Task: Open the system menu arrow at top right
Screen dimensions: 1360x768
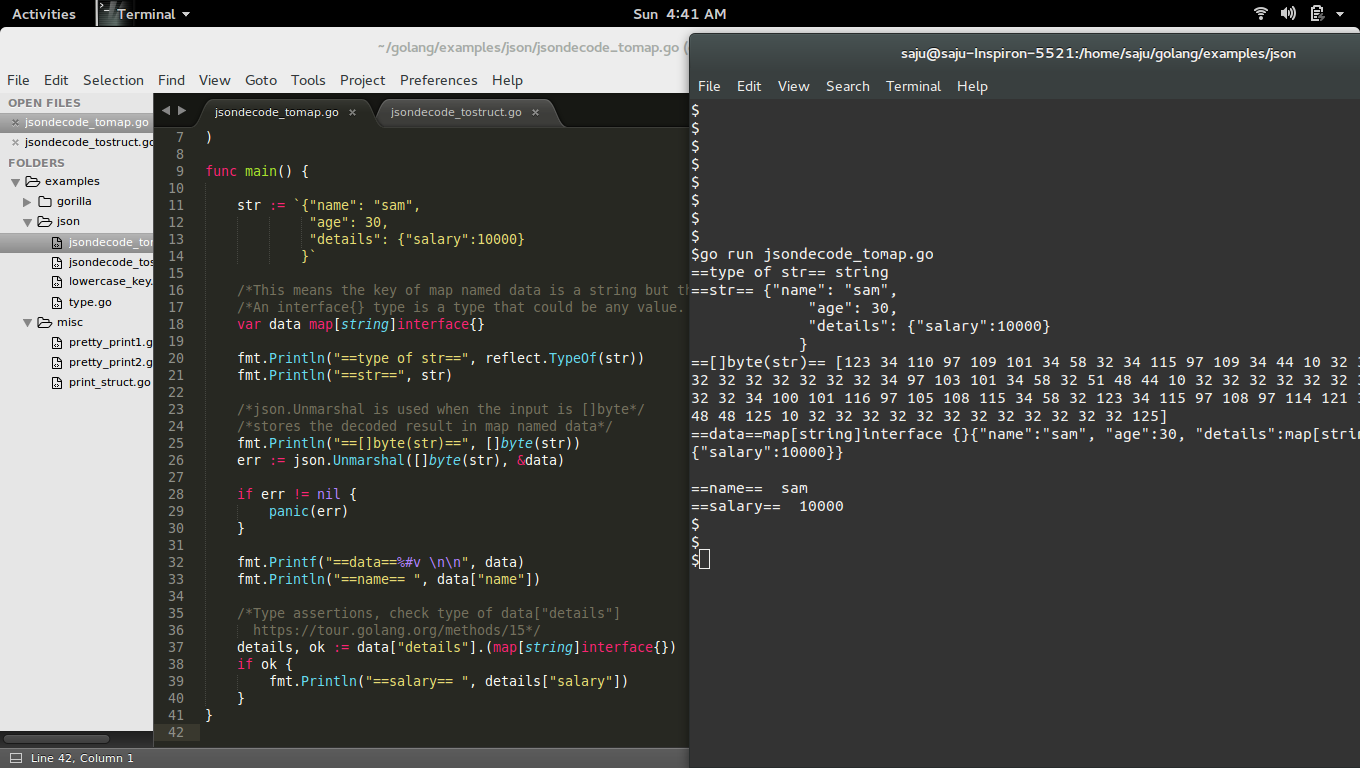Action: click(x=1342, y=14)
